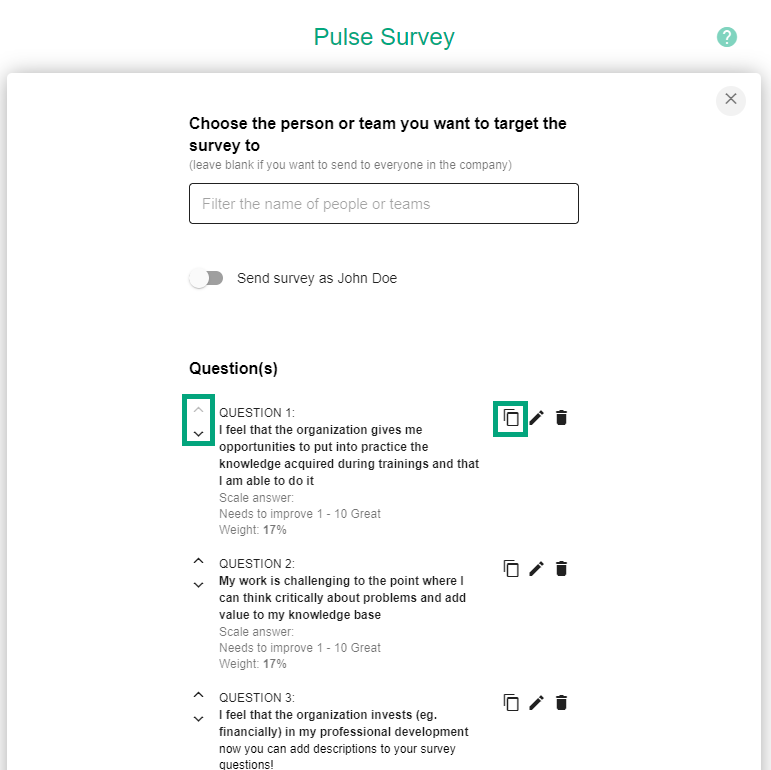Move Question 3 up with the chevron
The image size is (771, 770).
pos(198,695)
